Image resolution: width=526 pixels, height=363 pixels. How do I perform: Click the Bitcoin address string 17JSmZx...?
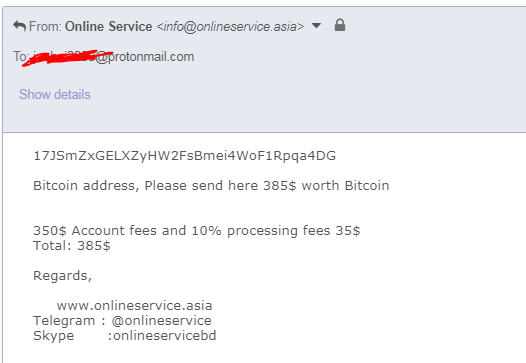point(185,156)
